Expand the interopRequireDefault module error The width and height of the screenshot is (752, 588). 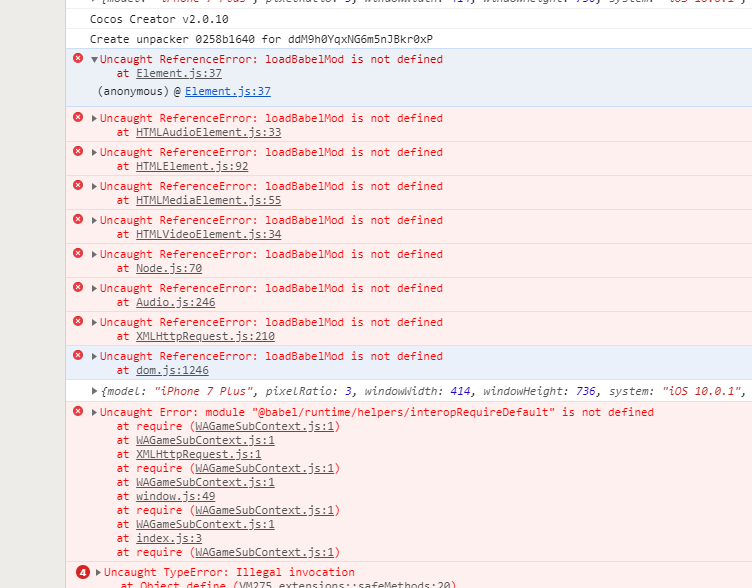(94, 412)
